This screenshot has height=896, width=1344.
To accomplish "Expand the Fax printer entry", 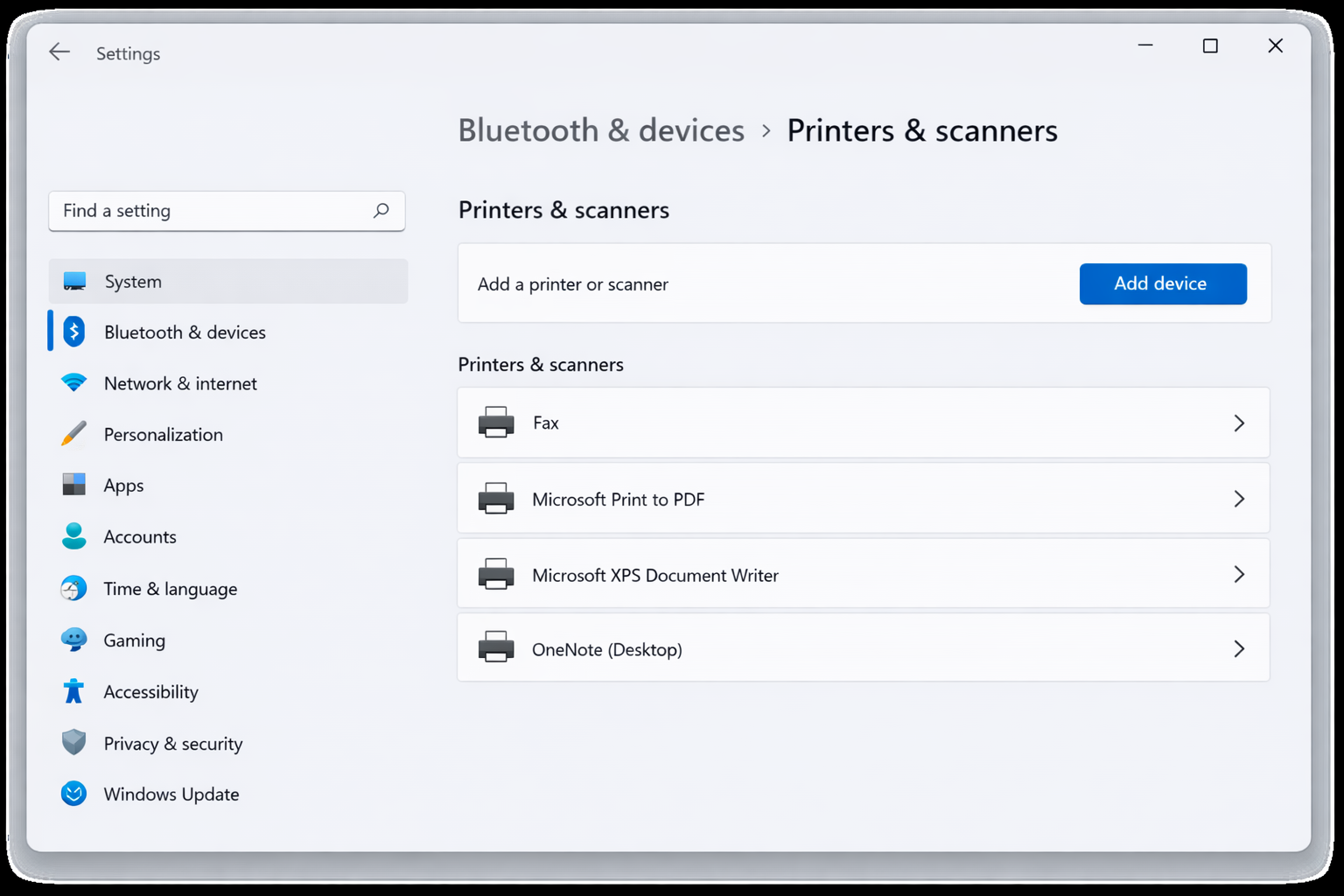I will point(1239,423).
